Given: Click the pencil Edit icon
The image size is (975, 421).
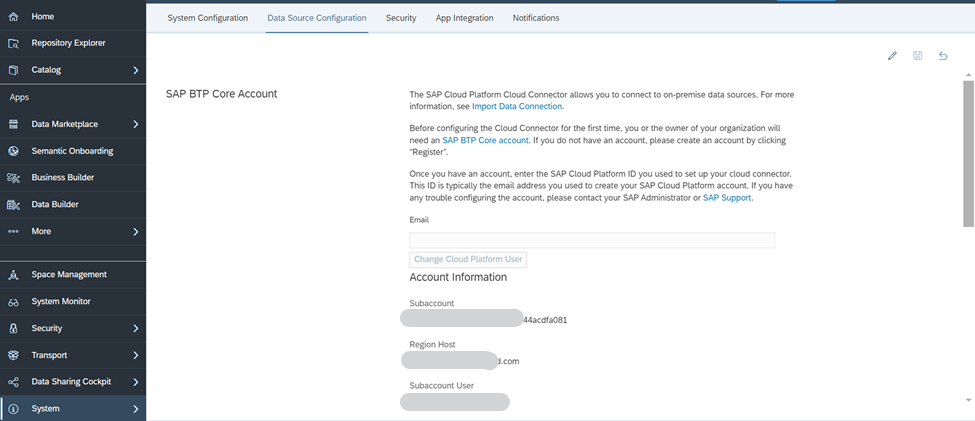Looking at the screenshot, I should [x=892, y=56].
